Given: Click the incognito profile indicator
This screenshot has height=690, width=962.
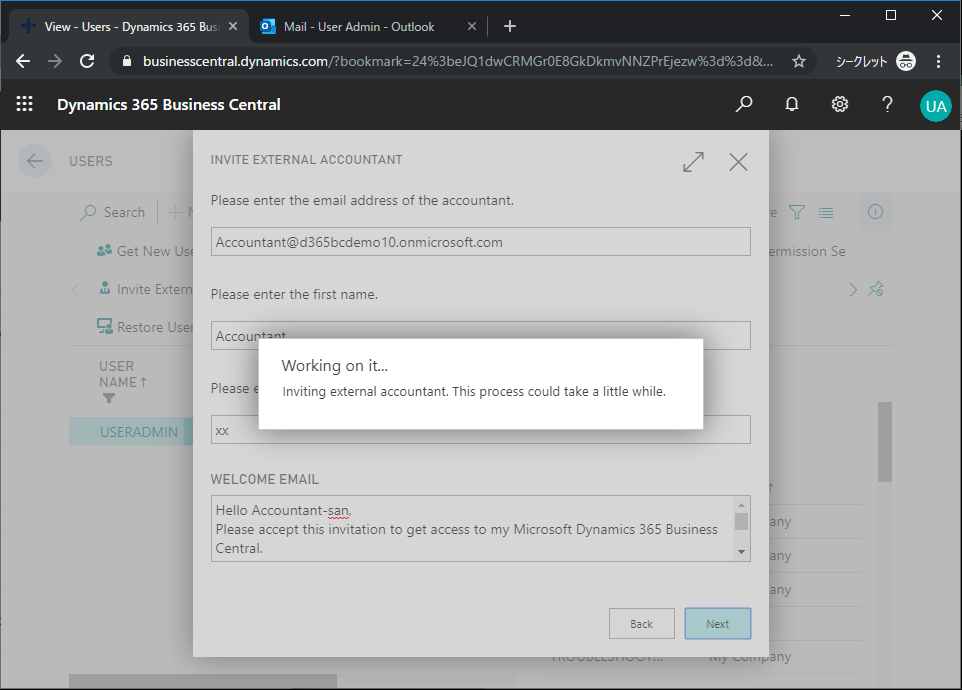Looking at the screenshot, I should (x=875, y=61).
